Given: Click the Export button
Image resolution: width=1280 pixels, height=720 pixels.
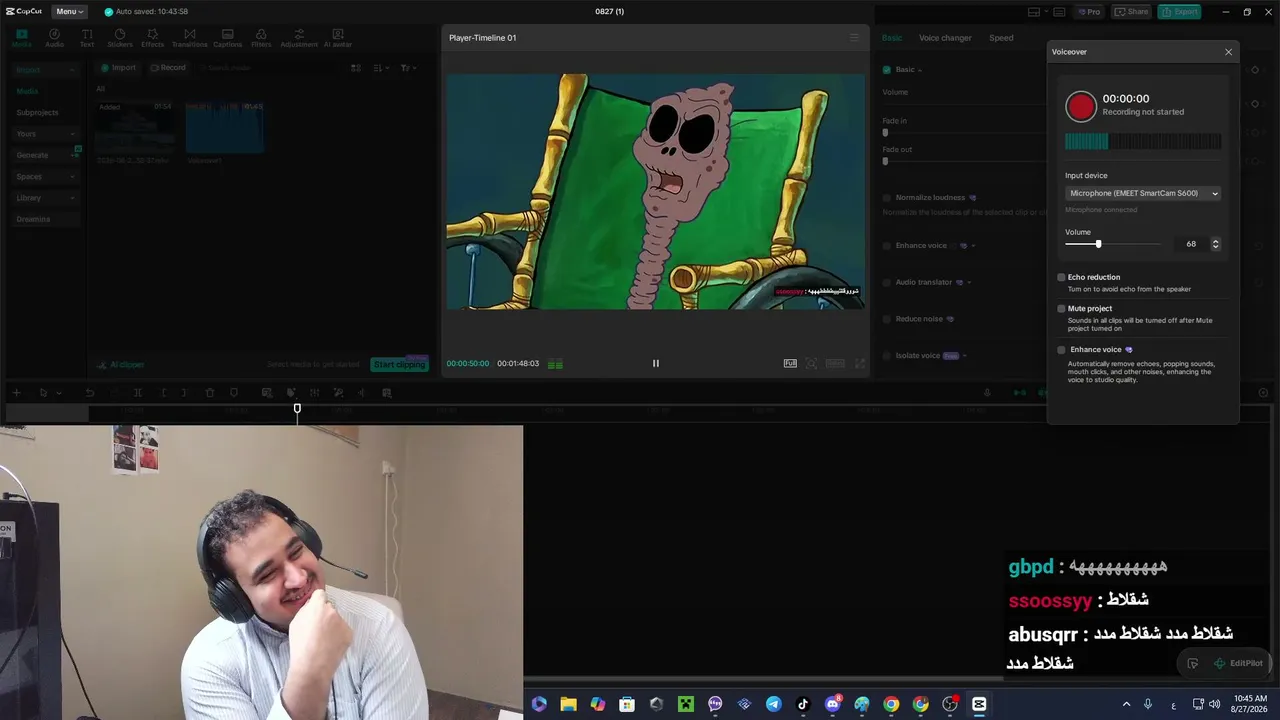Looking at the screenshot, I should (1179, 12).
